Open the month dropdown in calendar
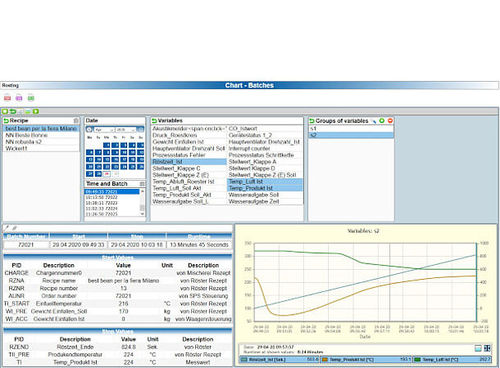The width and height of the screenshot is (500, 368). [104, 130]
